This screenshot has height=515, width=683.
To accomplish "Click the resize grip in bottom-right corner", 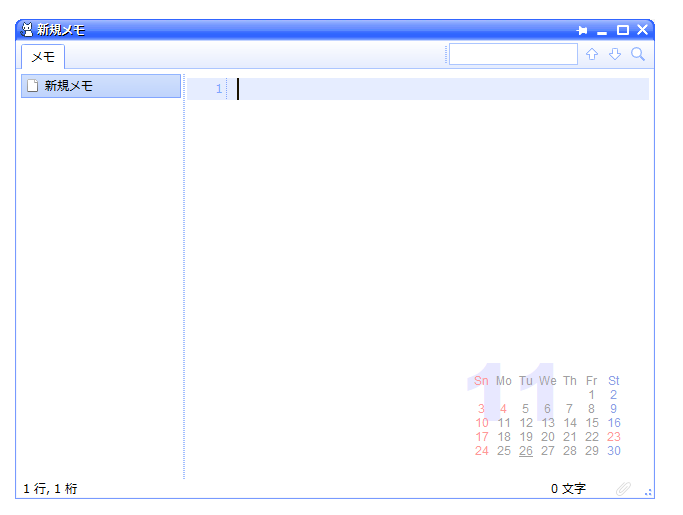I will 648,491.
